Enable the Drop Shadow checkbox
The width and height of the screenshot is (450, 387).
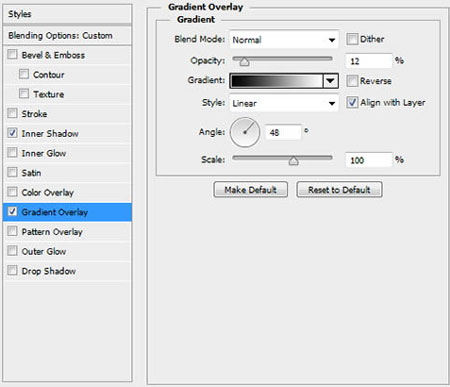[x=12, y=271]
